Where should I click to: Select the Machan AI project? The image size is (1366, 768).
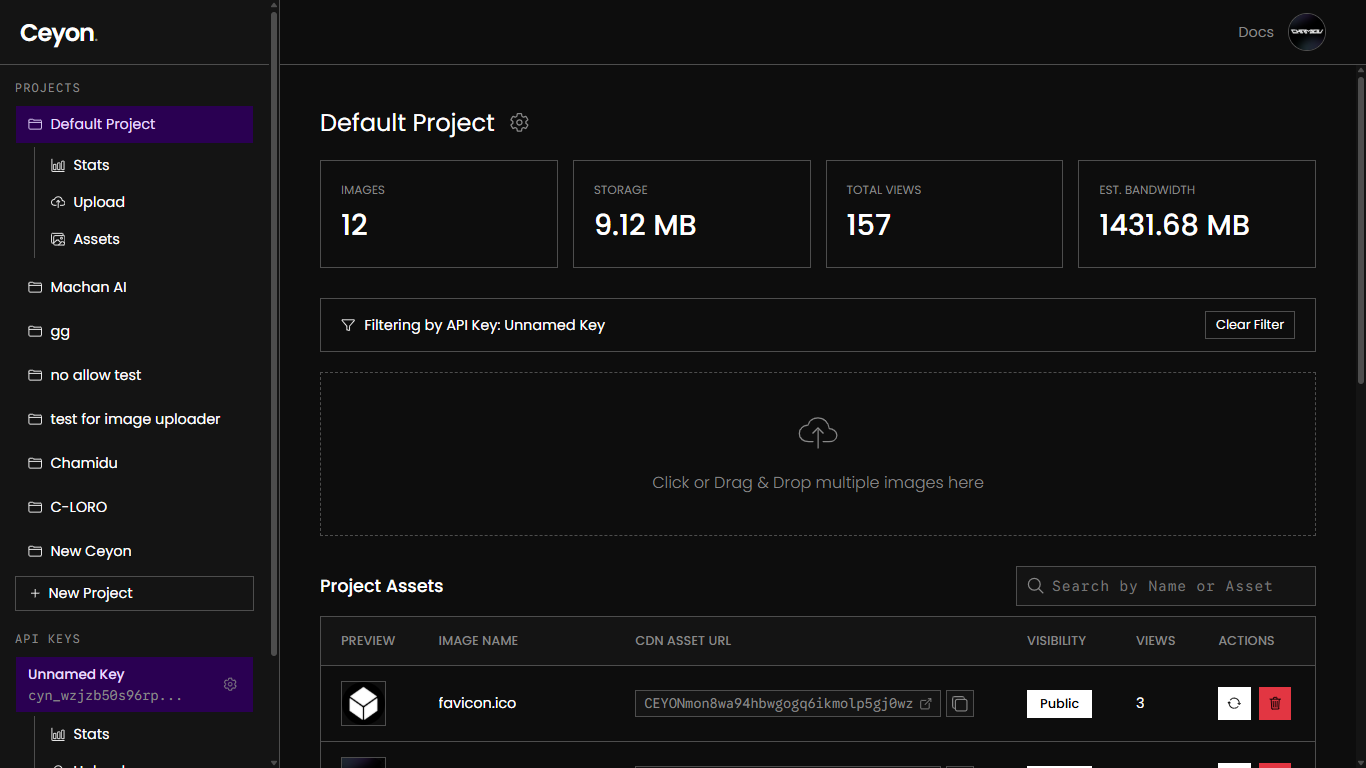click(x=134, y=287)
